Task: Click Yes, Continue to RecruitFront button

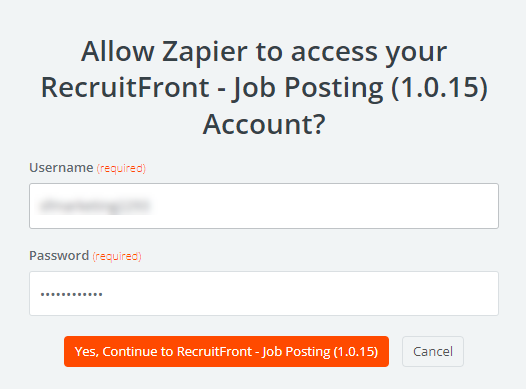Action: pos(226,351)
